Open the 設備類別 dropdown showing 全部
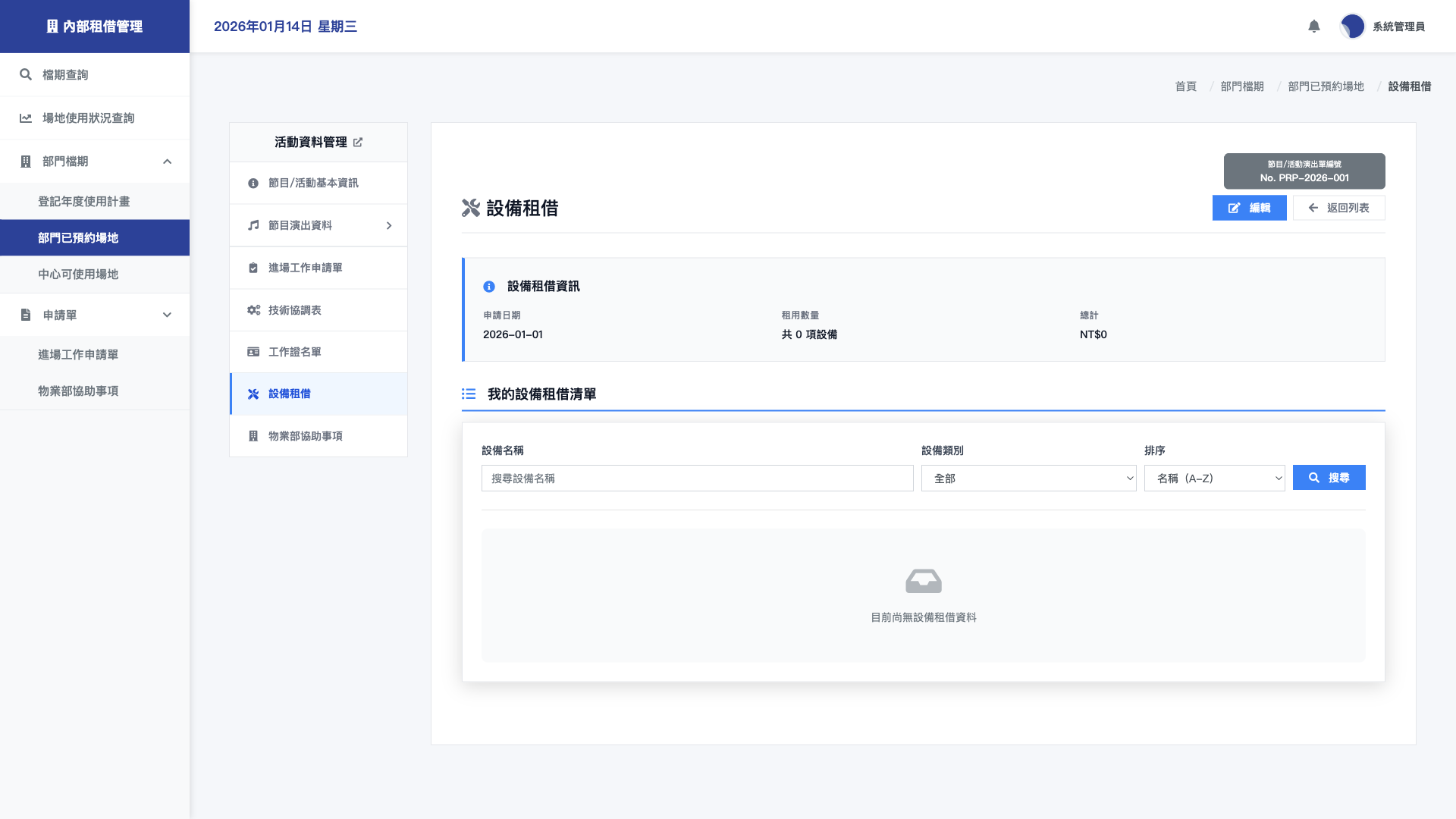This screenshot has height=819, width=1456. (x=1028, y=479)
